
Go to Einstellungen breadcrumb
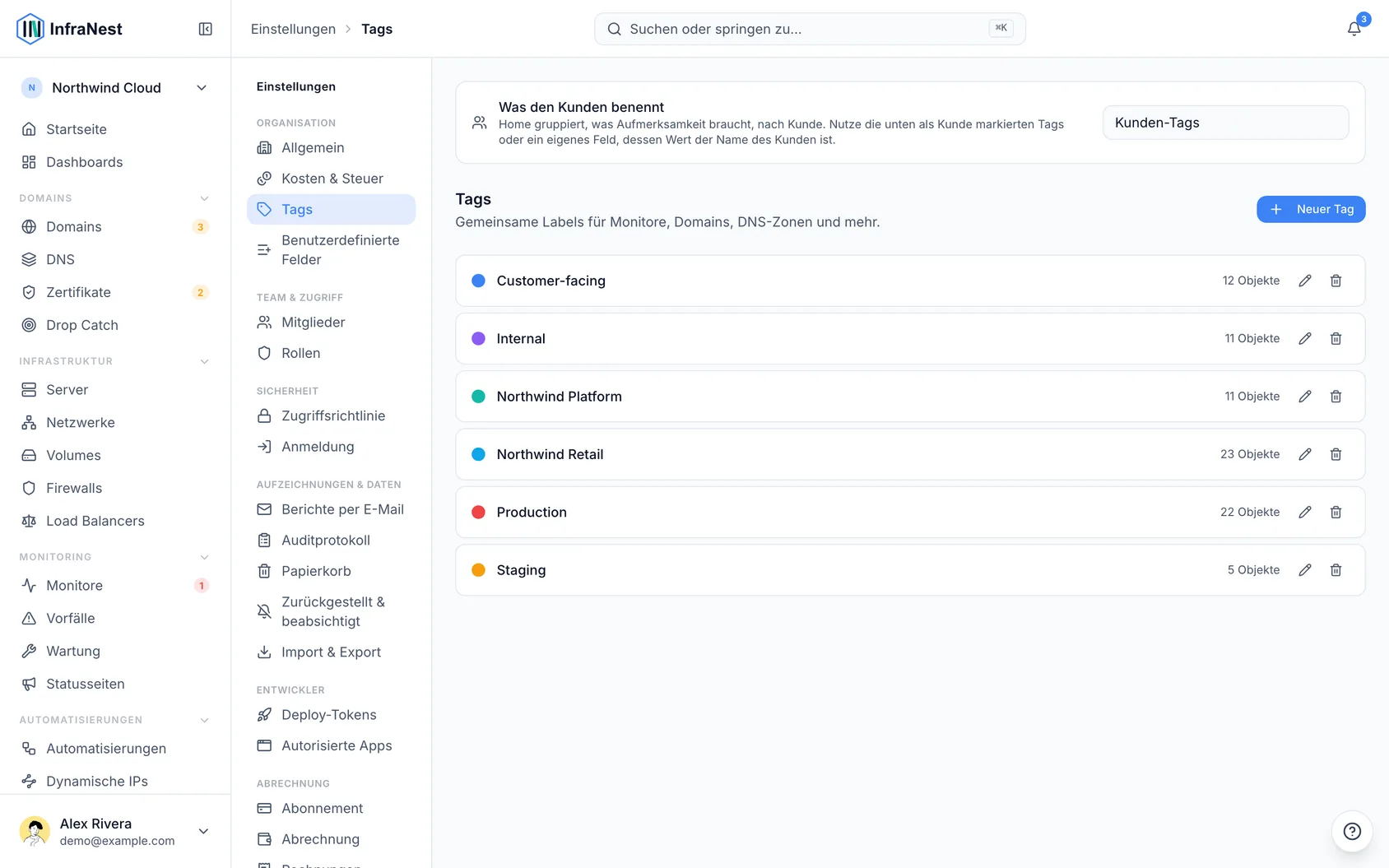click(293, 29)
